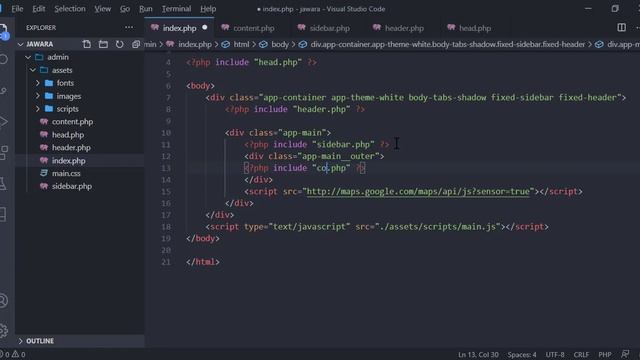Collapse all folders in Explorer
The height and width of the screenshot is (360, 640).
click(x=136, y=44)
